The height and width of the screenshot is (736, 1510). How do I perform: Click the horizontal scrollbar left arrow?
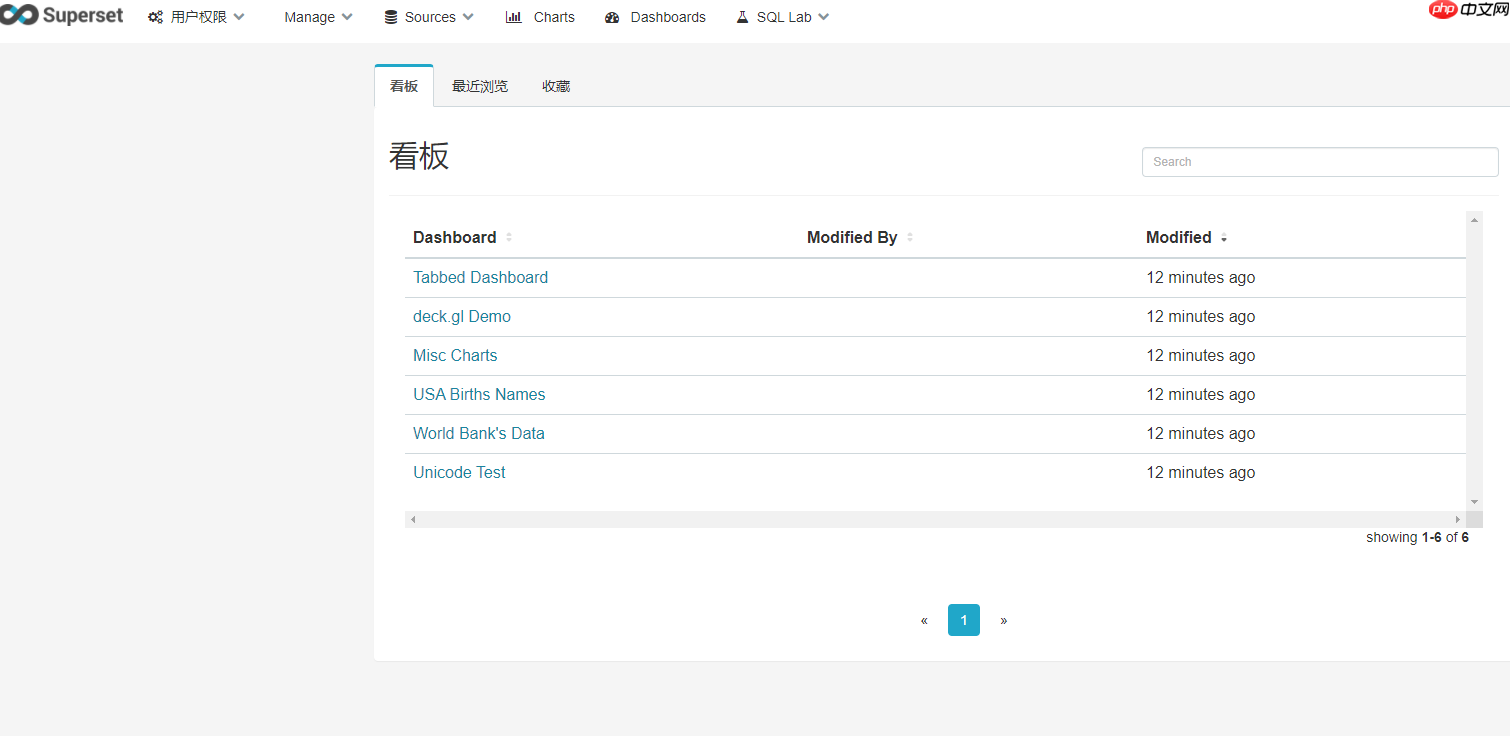(413, 520)
